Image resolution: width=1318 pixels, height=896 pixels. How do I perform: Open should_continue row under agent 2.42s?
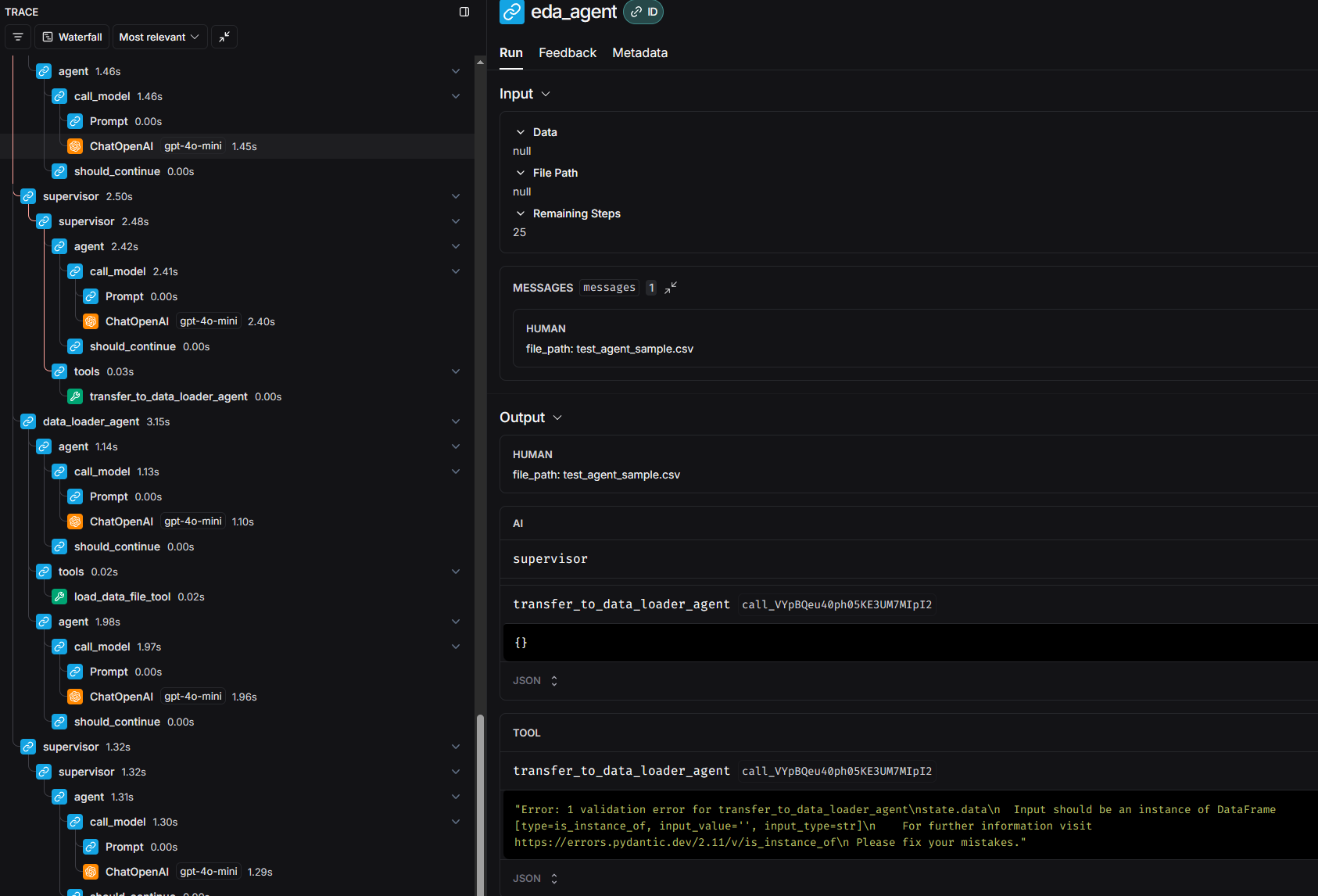(237, 346)
